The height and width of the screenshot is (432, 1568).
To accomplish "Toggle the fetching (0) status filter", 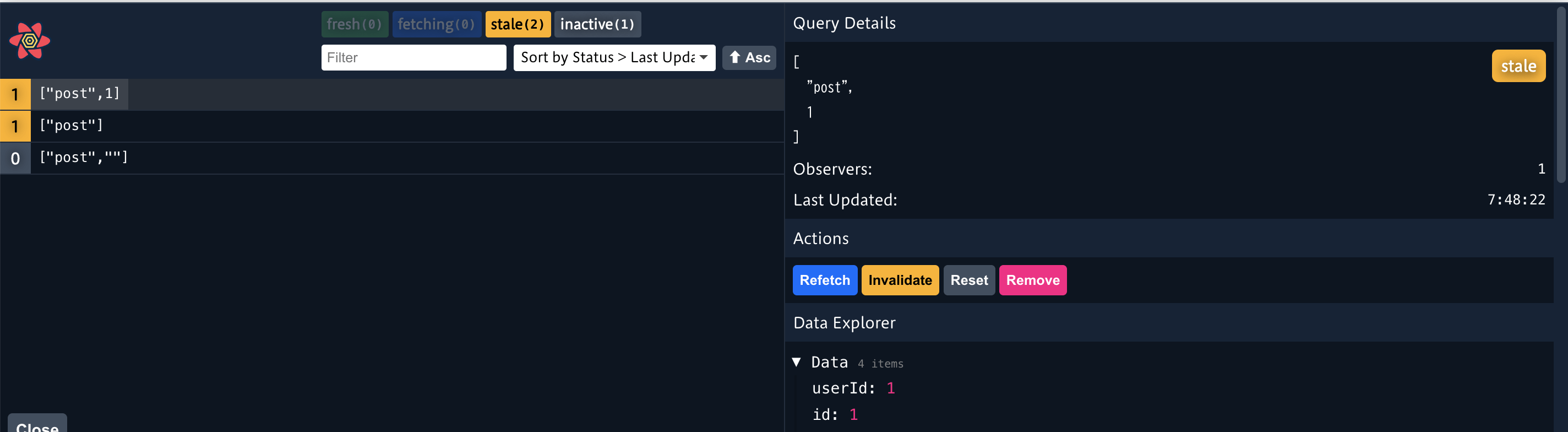I will [x=437, y=24].
